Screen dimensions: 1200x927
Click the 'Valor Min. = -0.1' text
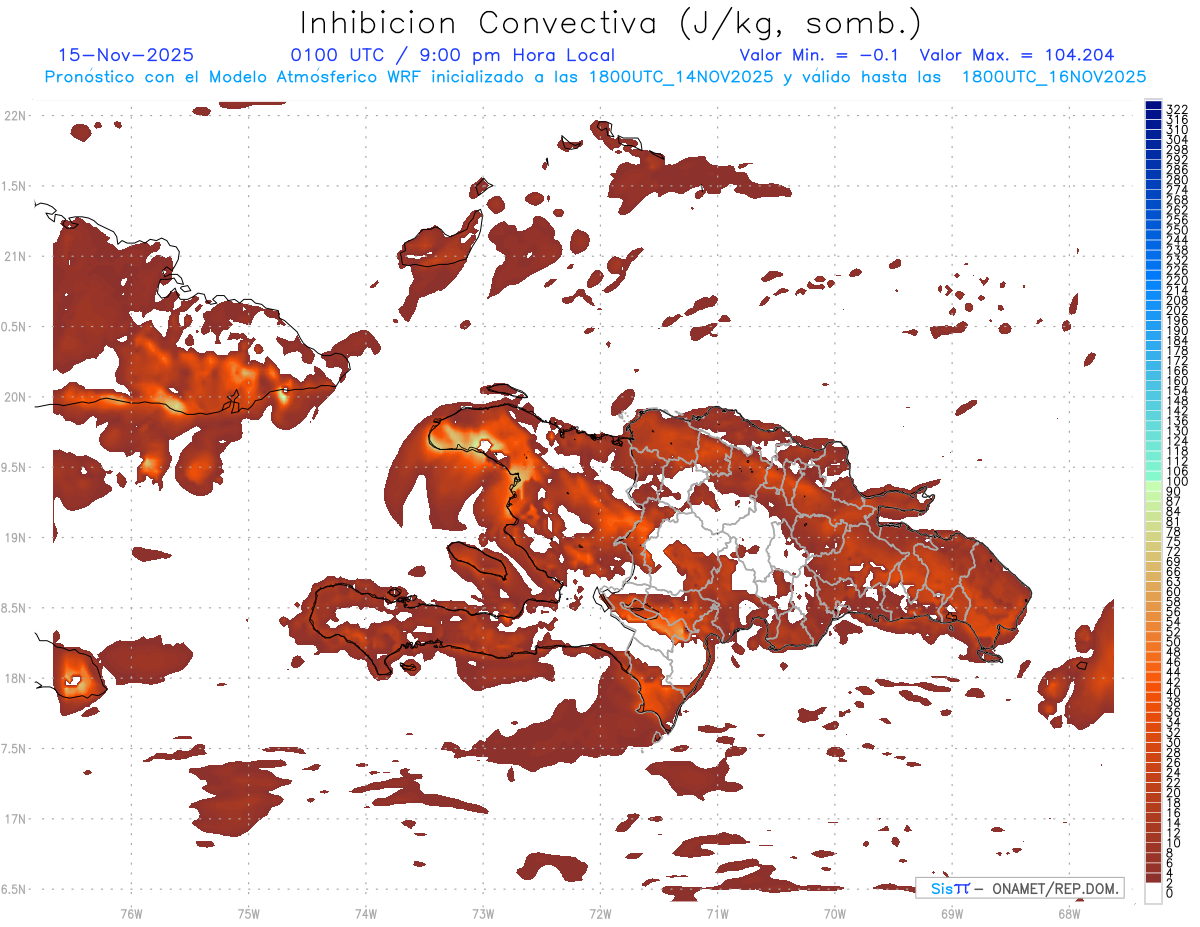pos(819,55)
